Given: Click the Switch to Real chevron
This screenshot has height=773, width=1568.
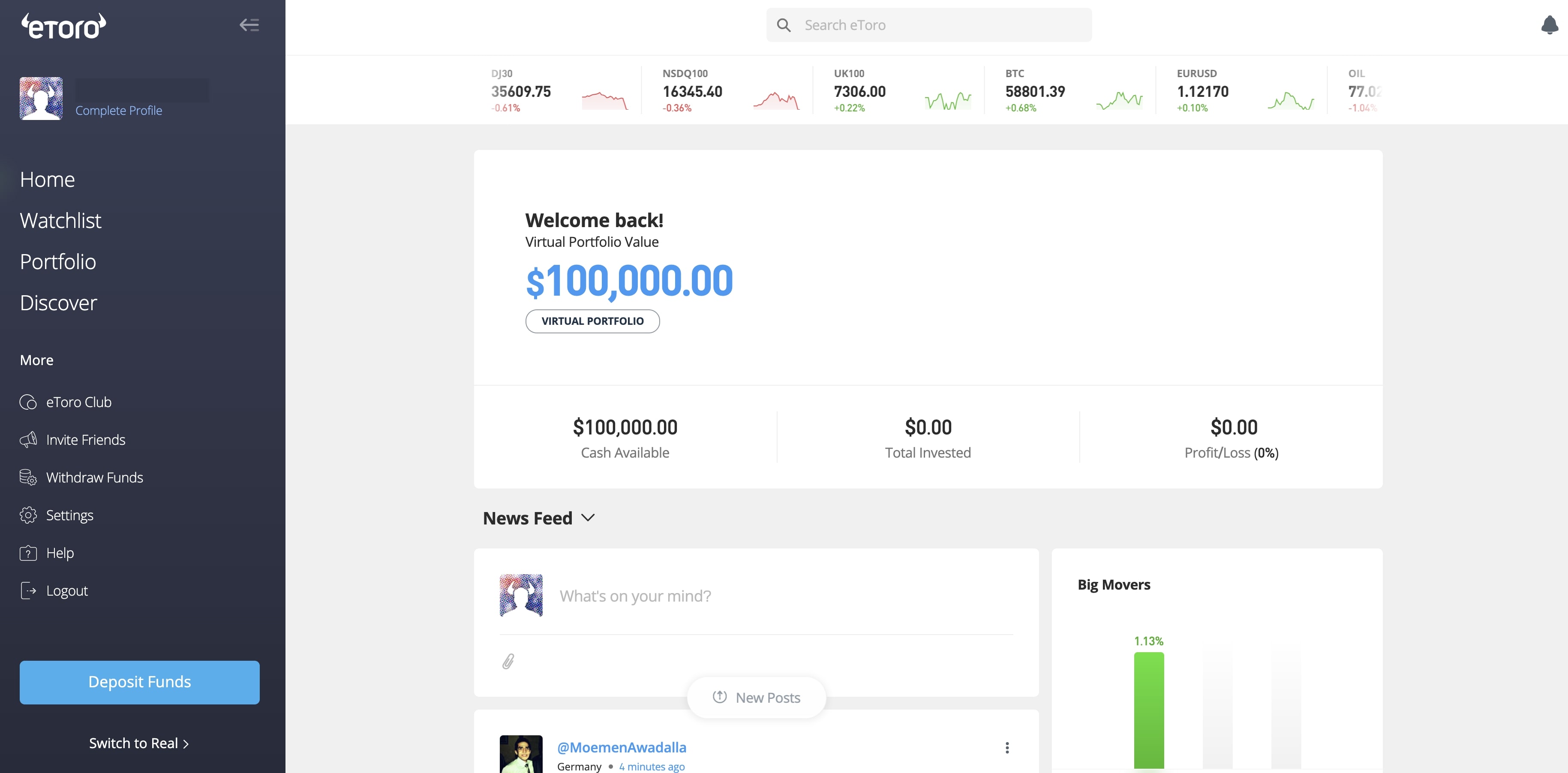Looking at the screenshot, I should 186,744.
